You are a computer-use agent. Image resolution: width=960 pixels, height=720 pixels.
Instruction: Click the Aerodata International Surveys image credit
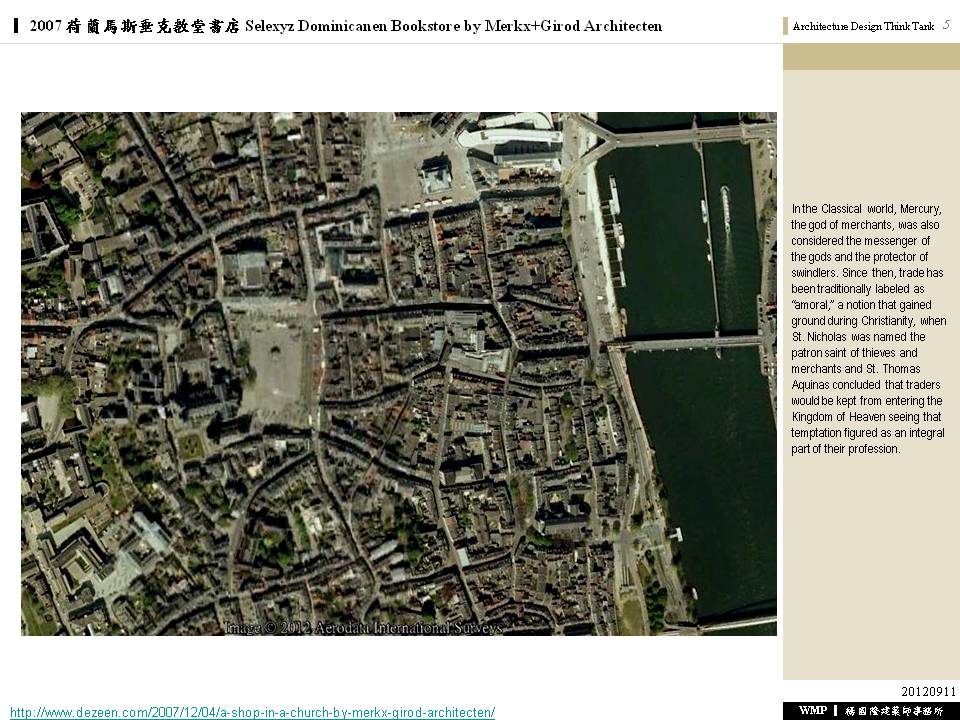[364, 628]
